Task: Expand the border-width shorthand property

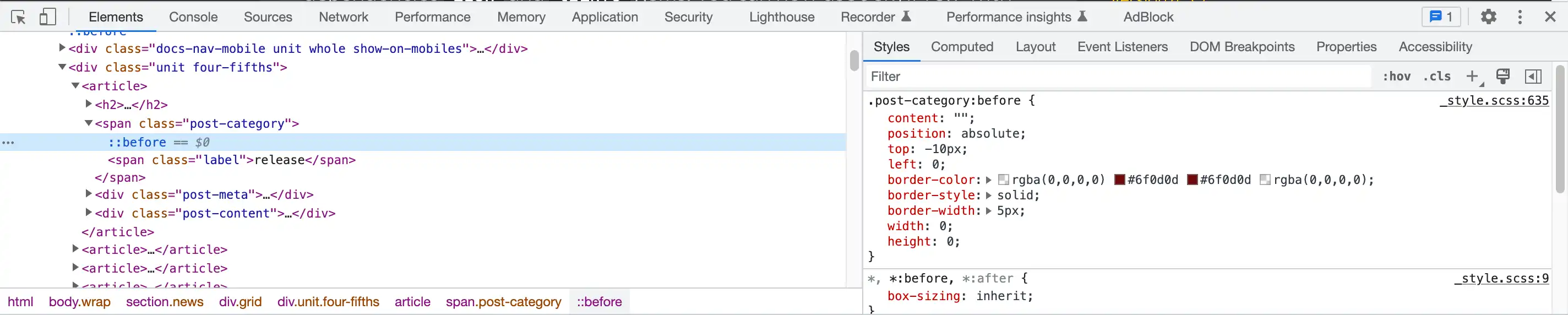Action: pos(988,211)
